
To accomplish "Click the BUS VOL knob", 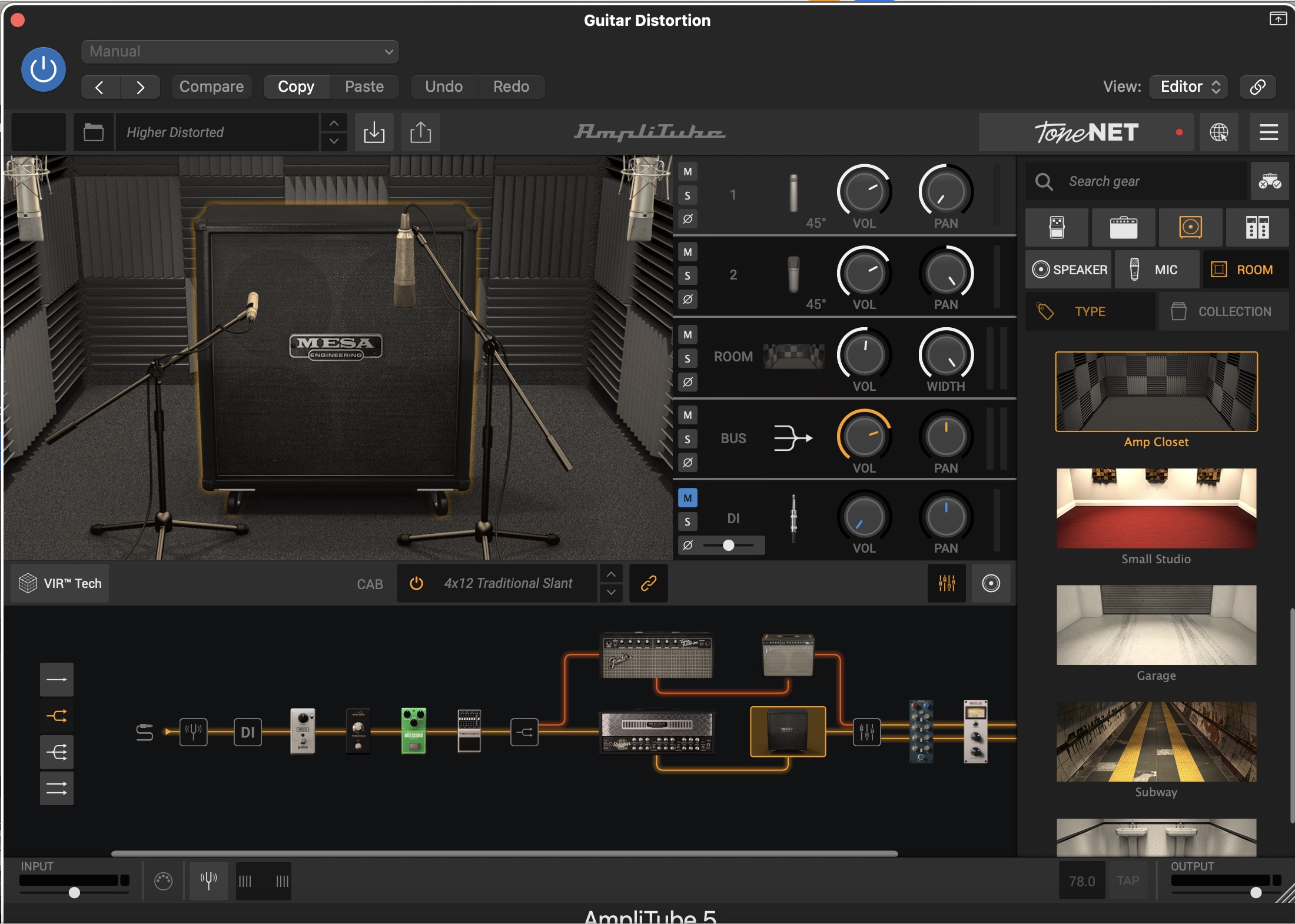I will [864, 437].
